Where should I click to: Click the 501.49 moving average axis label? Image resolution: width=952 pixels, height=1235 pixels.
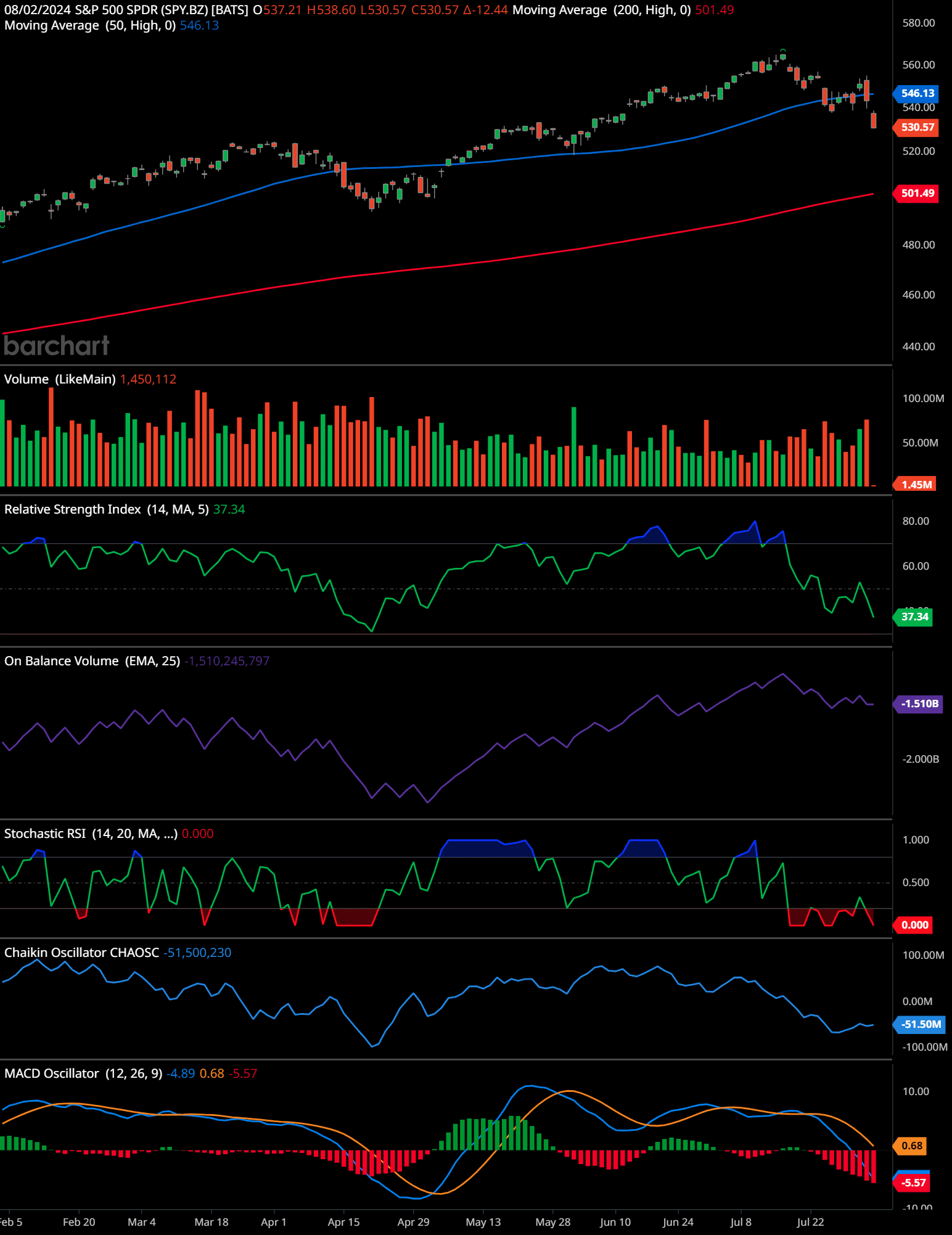coord(917,194)
